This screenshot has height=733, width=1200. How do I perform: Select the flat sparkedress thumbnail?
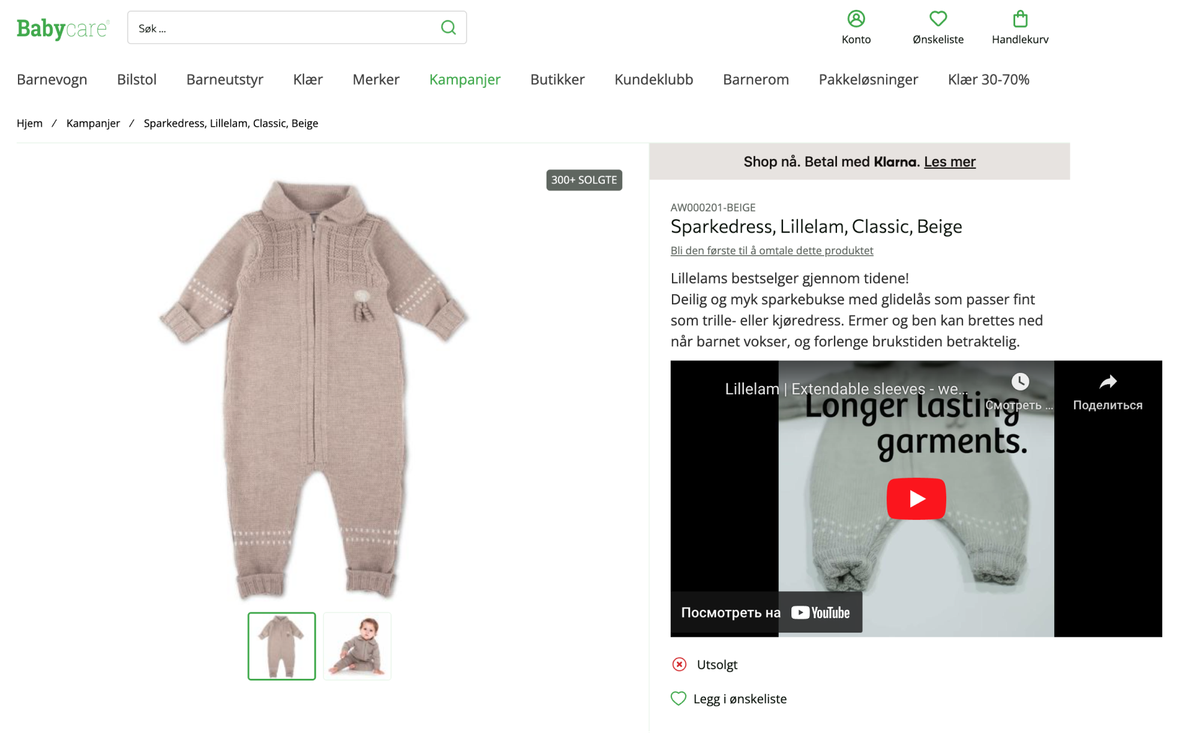coord(282,646)
